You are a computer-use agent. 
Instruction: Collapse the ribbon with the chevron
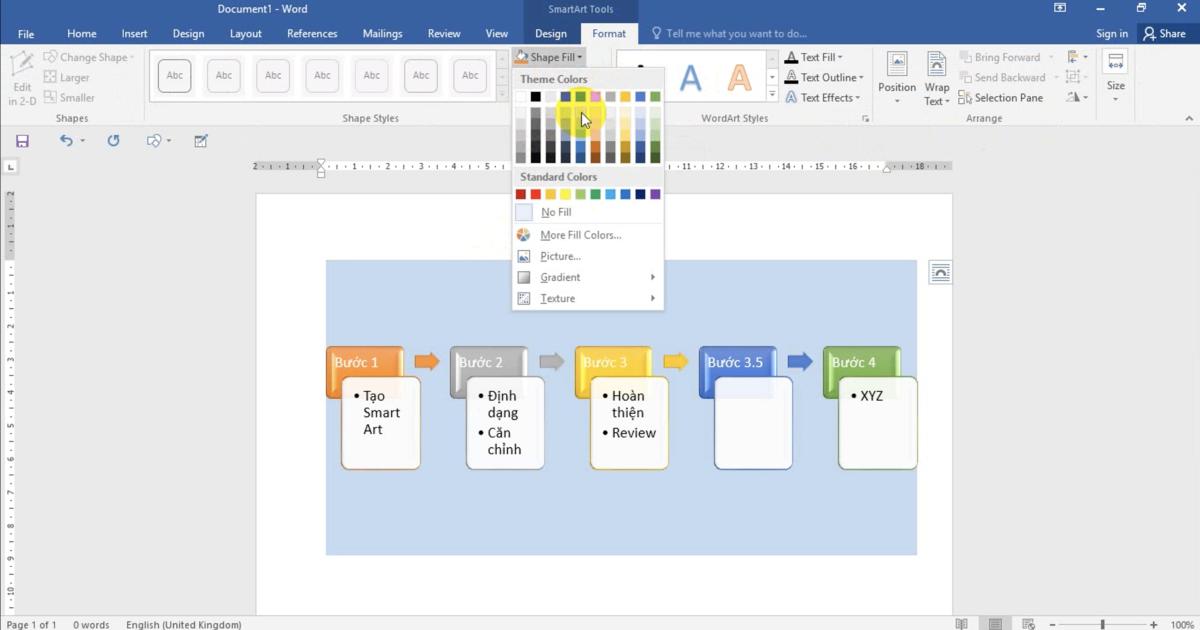[1188, 118]
